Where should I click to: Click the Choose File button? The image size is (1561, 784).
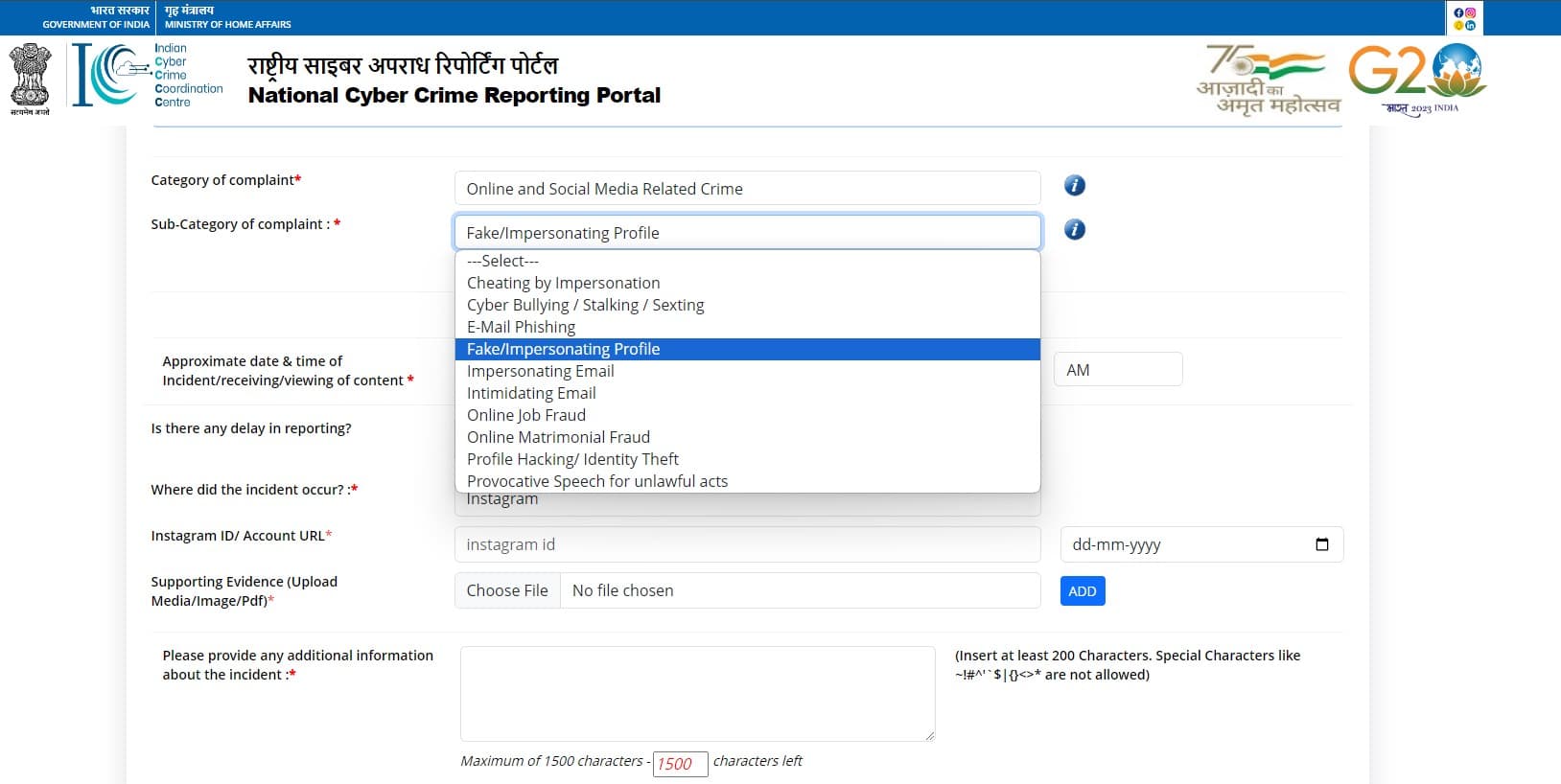point(507,590)
